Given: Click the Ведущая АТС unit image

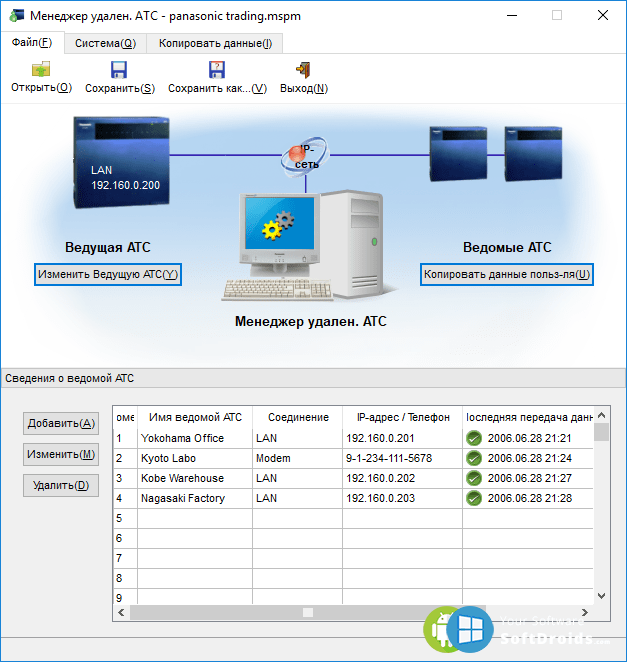Looking at the screenshot, I should click(122, 162).
